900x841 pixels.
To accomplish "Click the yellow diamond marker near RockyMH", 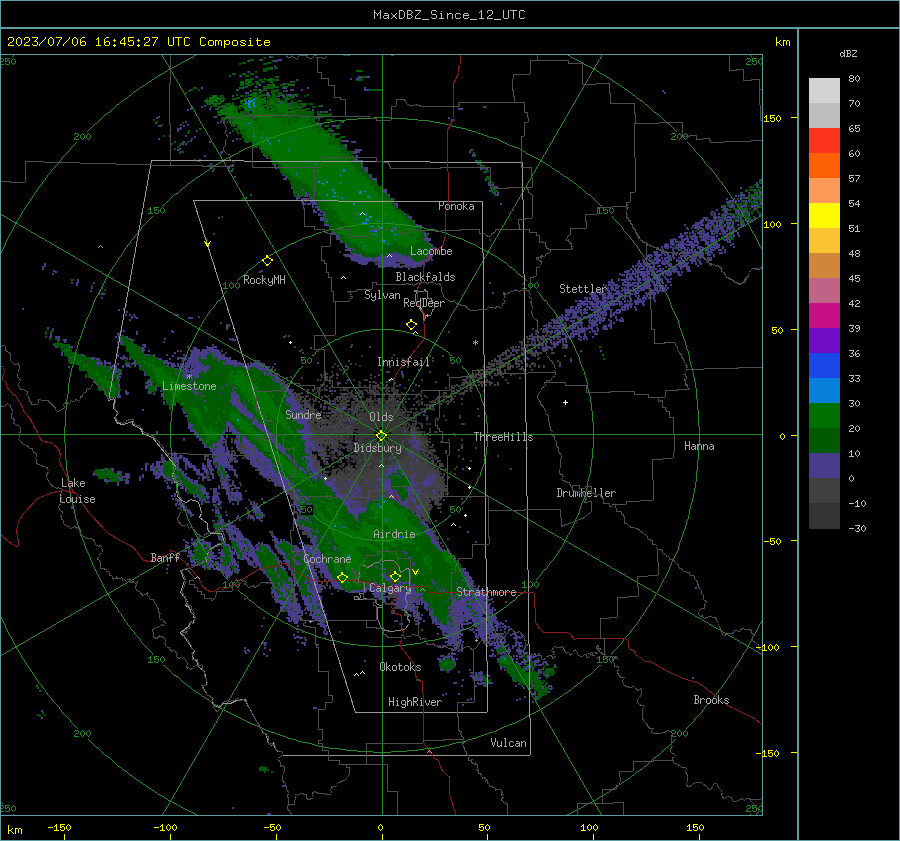I will [x=267, y=261].
